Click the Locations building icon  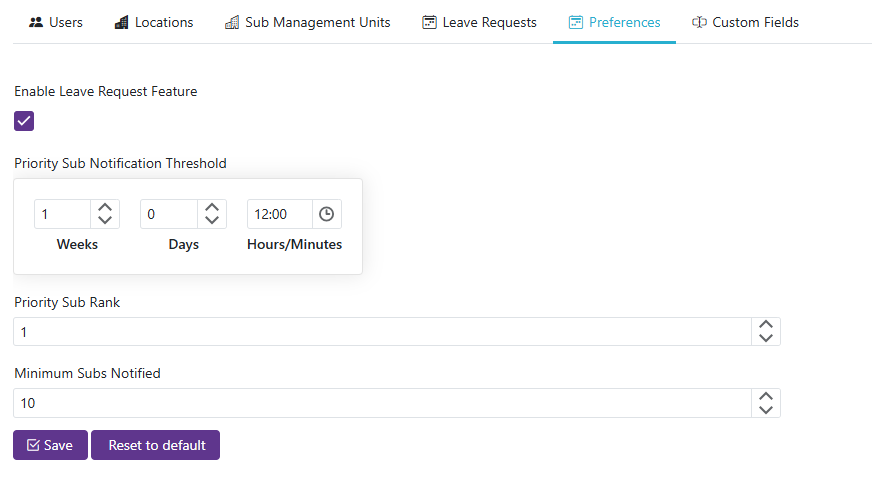[121, 22]
